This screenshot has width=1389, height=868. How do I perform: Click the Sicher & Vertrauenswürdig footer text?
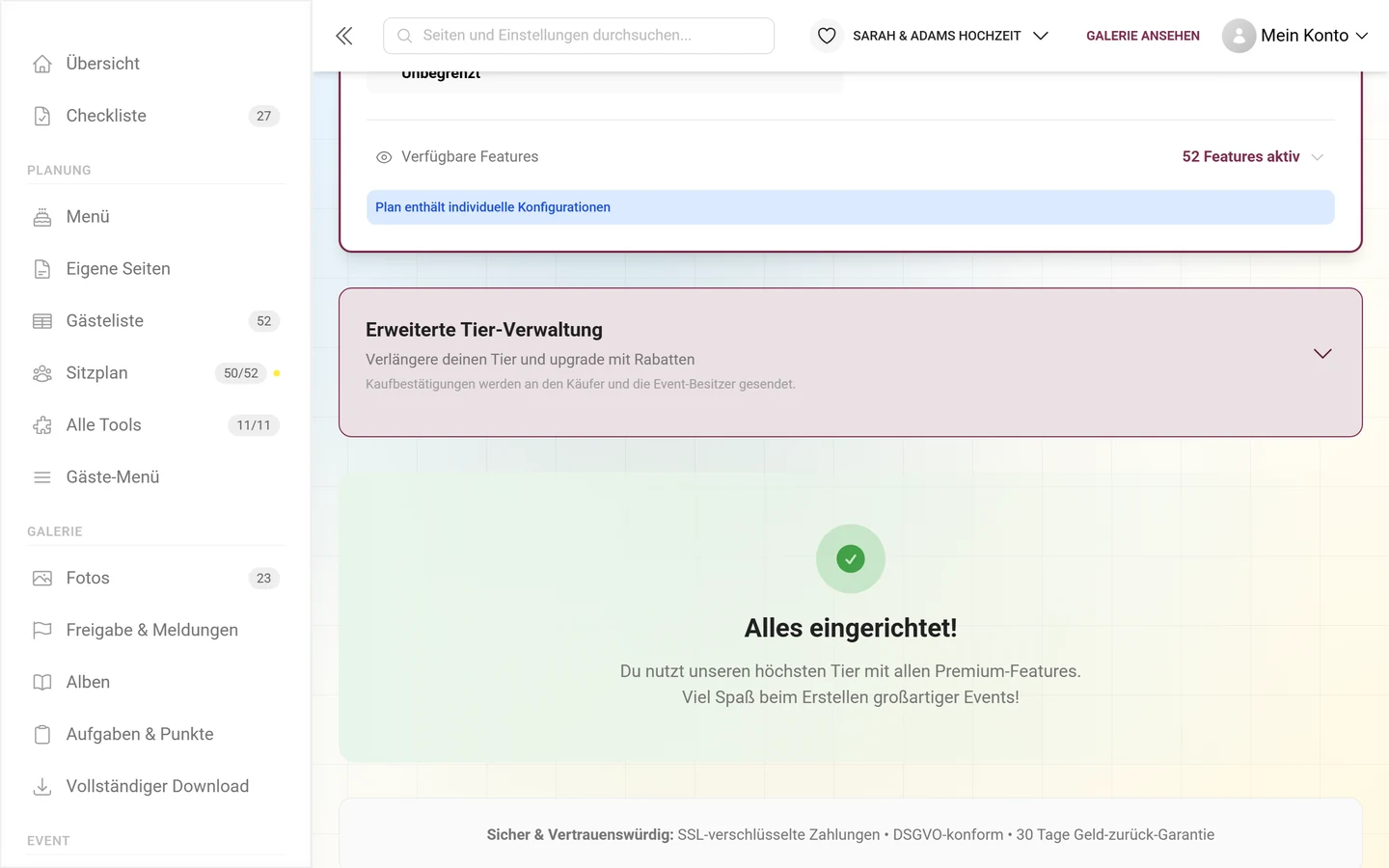(x=851, y=835)
